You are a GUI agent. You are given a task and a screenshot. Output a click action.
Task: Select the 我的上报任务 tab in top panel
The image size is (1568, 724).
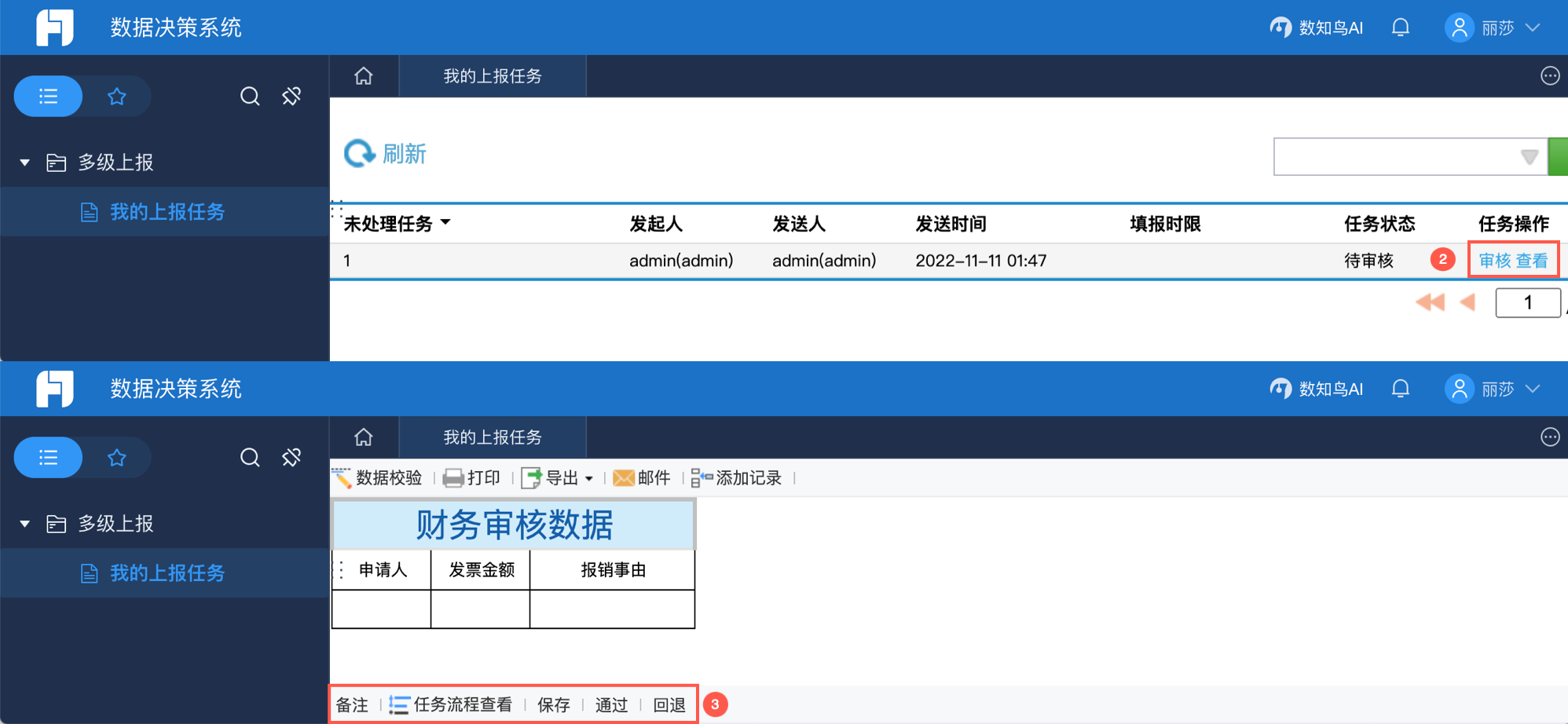[493, 76]
